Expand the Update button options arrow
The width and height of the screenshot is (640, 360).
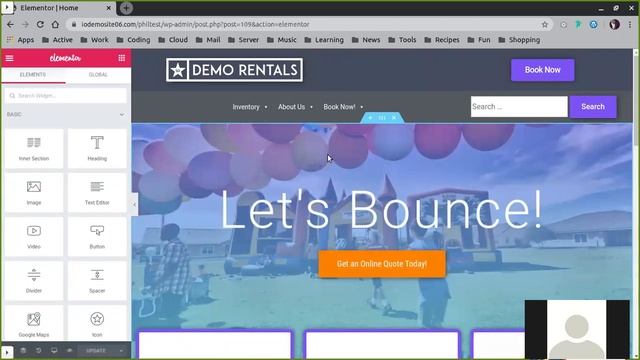(121, 351)
